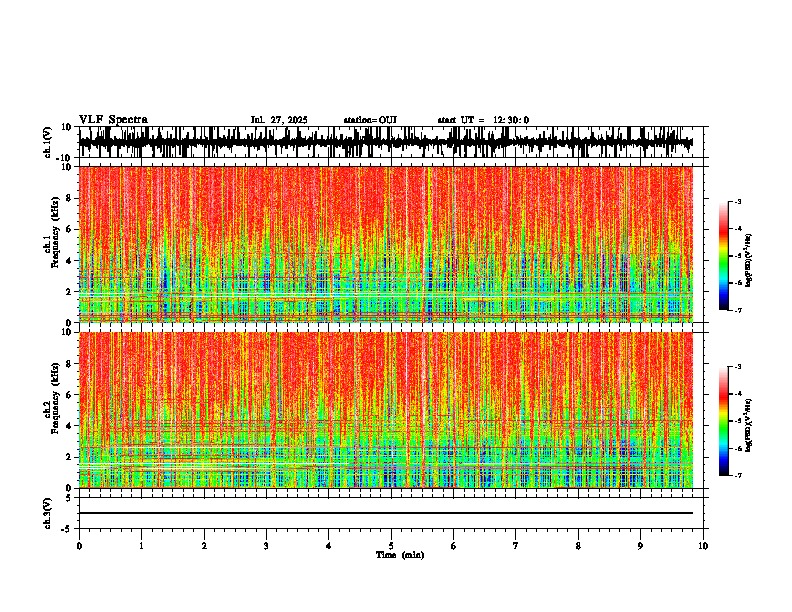Click the 'VLF Spectra' title
This screenshot has width=792, height=612.
click(x=113, y=120)
